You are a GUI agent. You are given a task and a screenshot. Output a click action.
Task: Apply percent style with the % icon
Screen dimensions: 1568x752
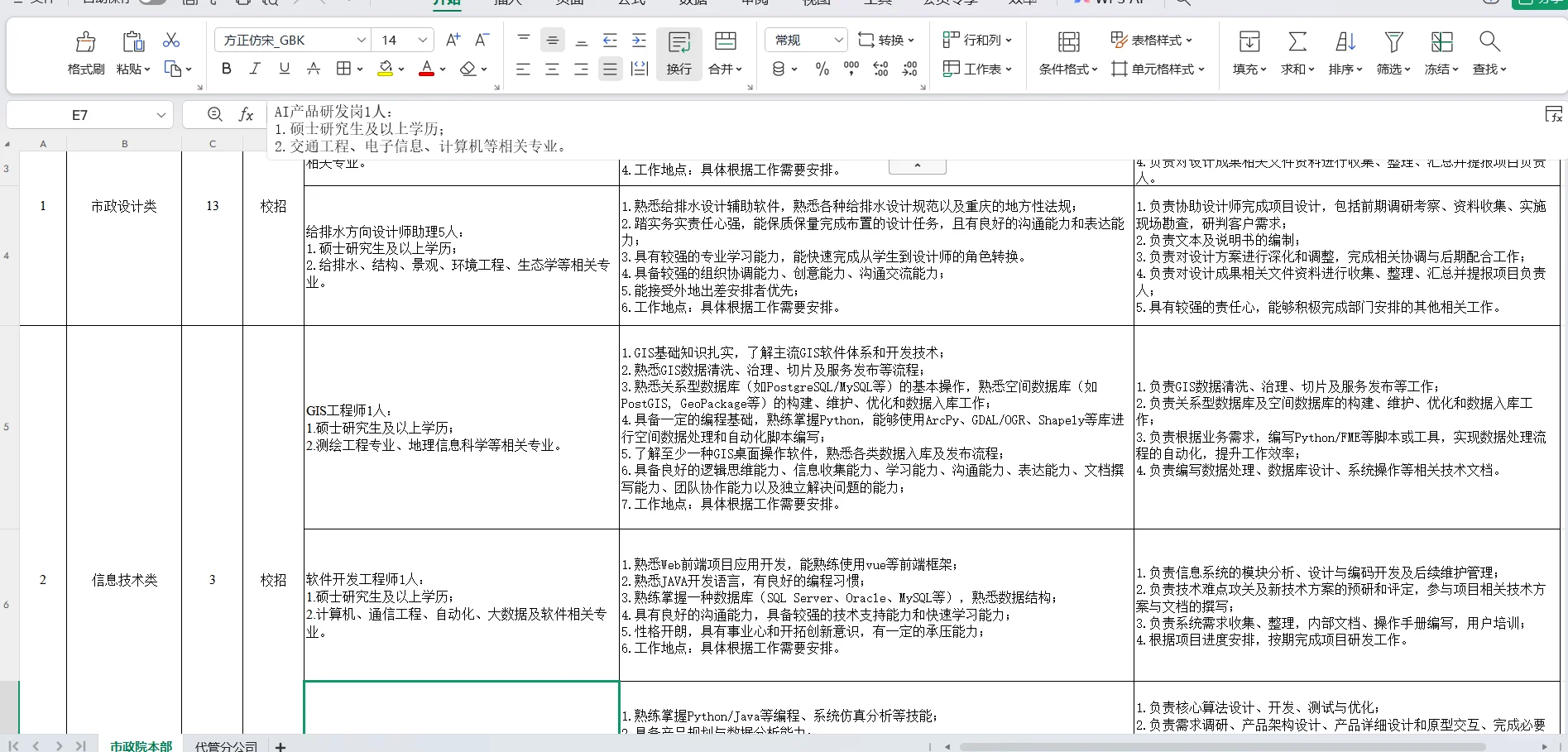[822, 69]
